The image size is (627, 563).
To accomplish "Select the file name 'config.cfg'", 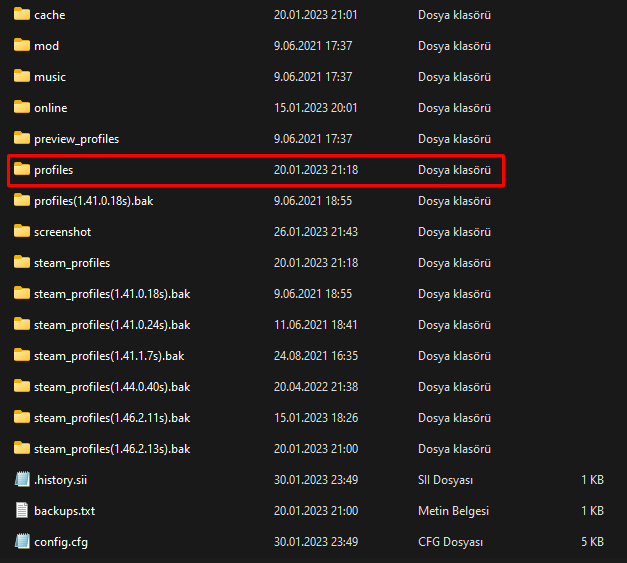I will click(x=61, y=542).
